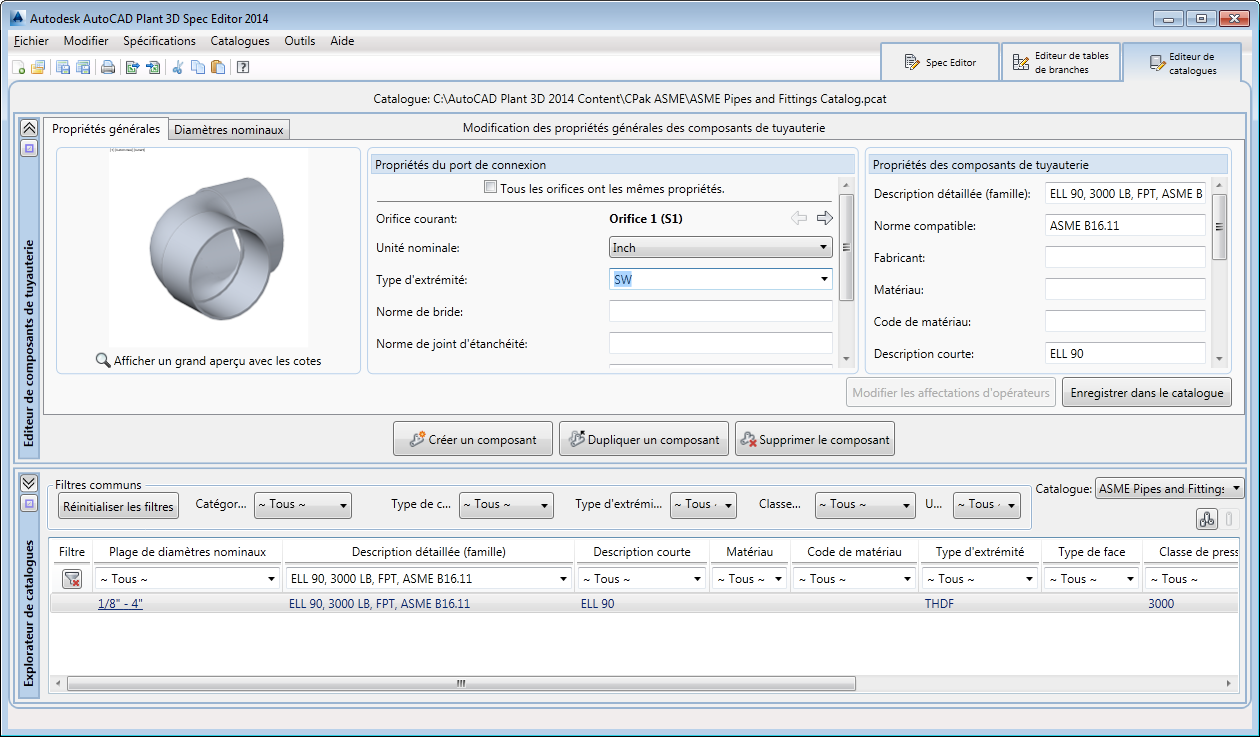Open the Type de face column filter dropdown
This screenshot has height=737, width=1260.
1092,579
